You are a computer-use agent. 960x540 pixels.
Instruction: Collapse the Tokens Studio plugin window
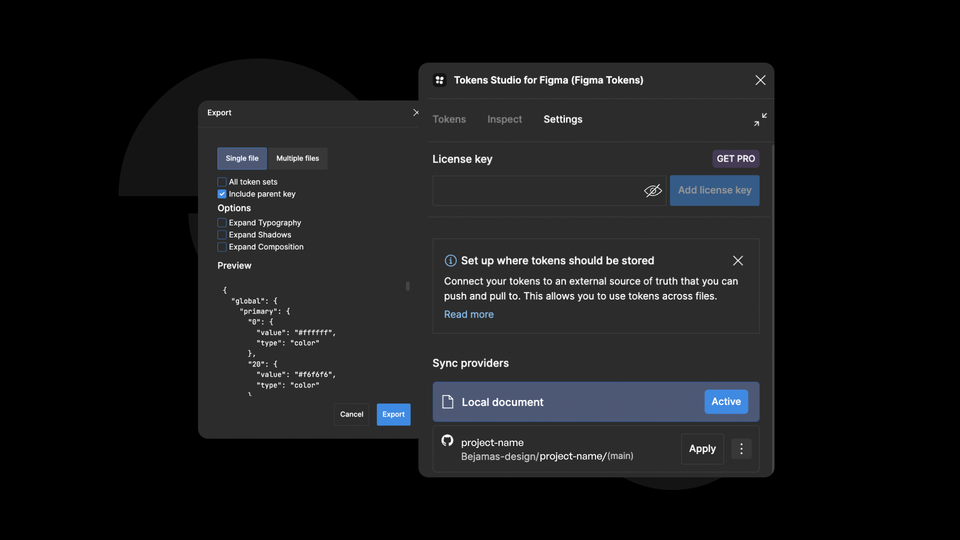pos(760,119)
